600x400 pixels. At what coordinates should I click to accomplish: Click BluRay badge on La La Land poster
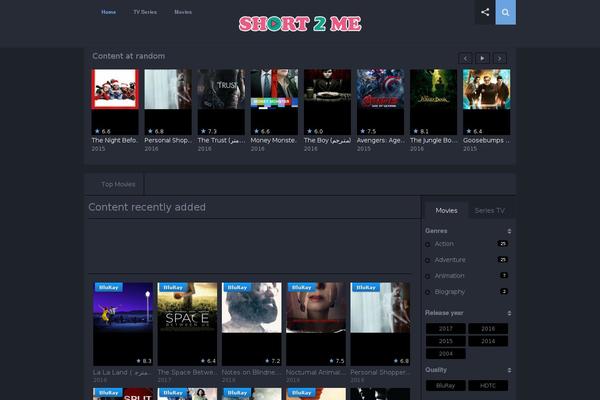pos(108,287)
